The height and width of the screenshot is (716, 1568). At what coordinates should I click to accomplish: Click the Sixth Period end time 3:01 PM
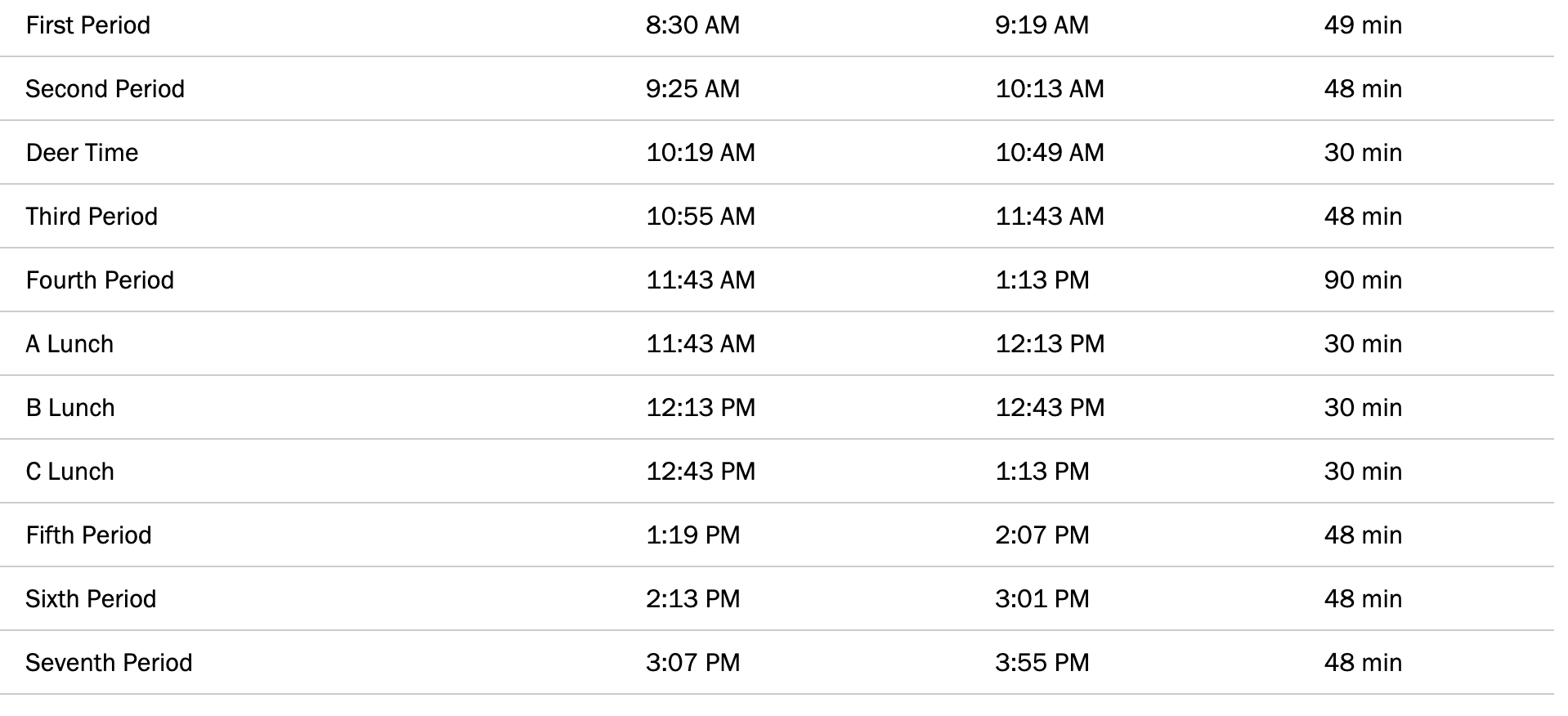click(1042, 599)
